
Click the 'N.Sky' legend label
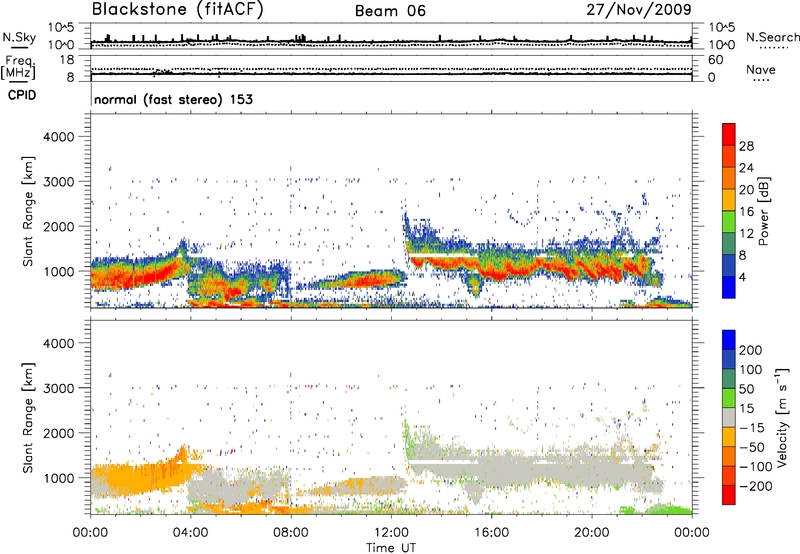click(x=19, y=37)
